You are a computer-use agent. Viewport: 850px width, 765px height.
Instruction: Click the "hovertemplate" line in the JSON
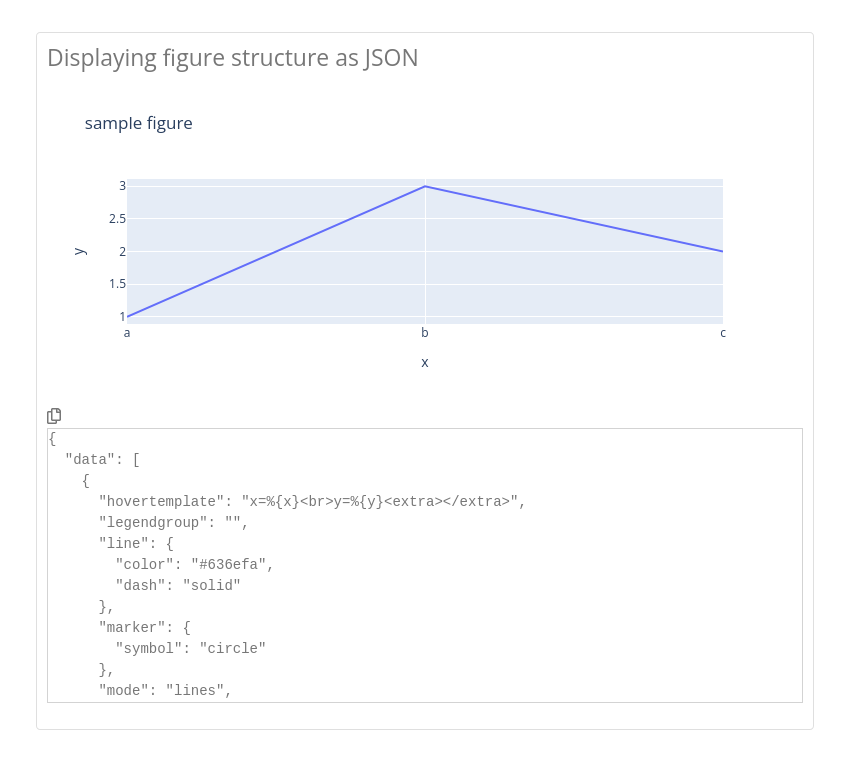click(311, 501)
